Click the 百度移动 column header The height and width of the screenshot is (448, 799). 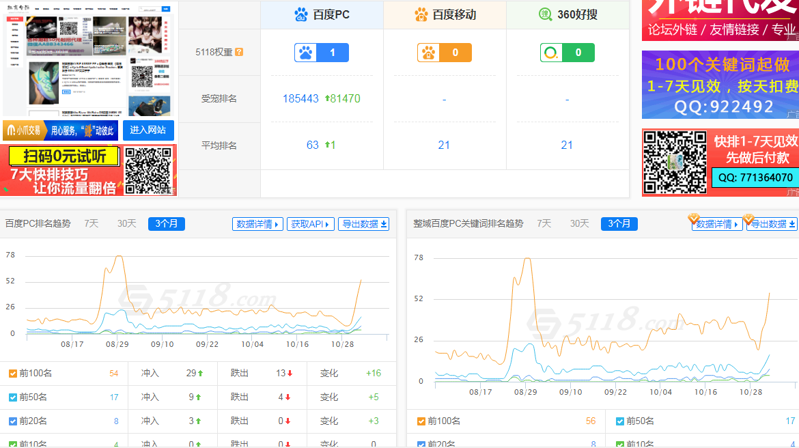coord(445,14)
